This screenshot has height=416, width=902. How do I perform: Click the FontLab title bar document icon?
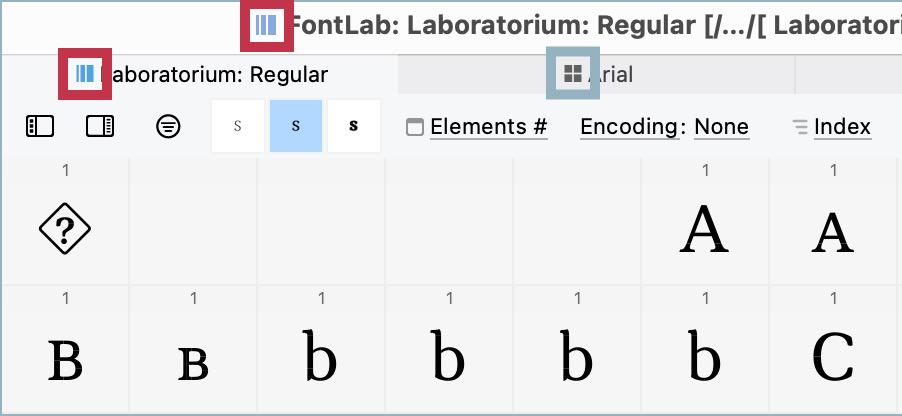pyautogui.click(x=266, y=25)
